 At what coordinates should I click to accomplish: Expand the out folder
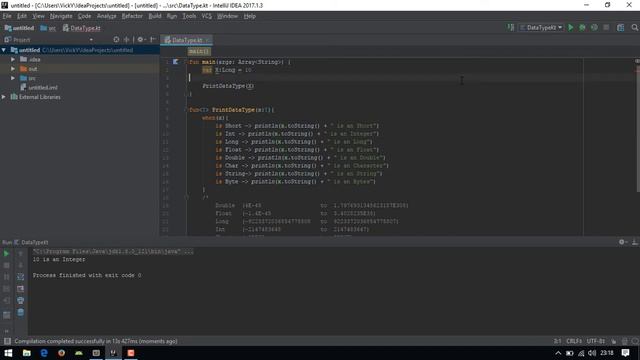[13, 69]
